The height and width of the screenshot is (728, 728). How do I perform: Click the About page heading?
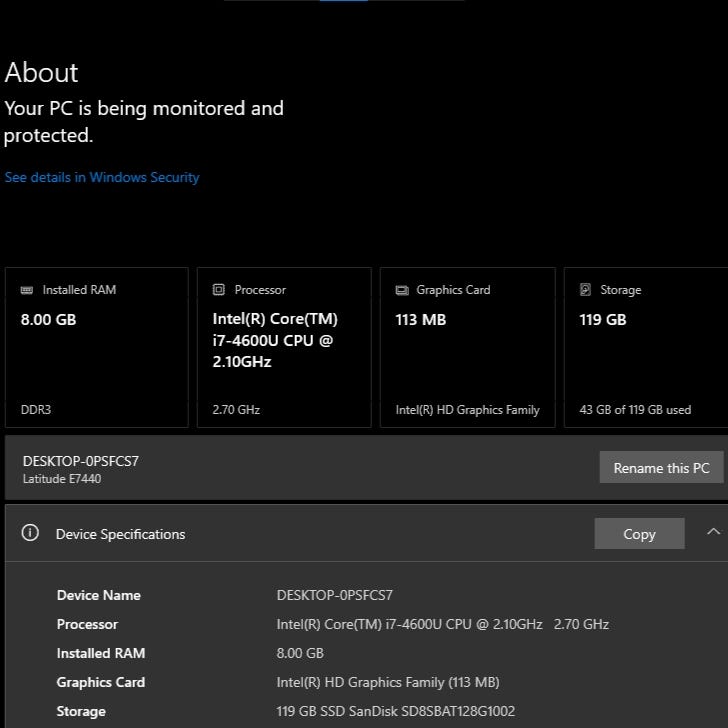tap(41, 72)
